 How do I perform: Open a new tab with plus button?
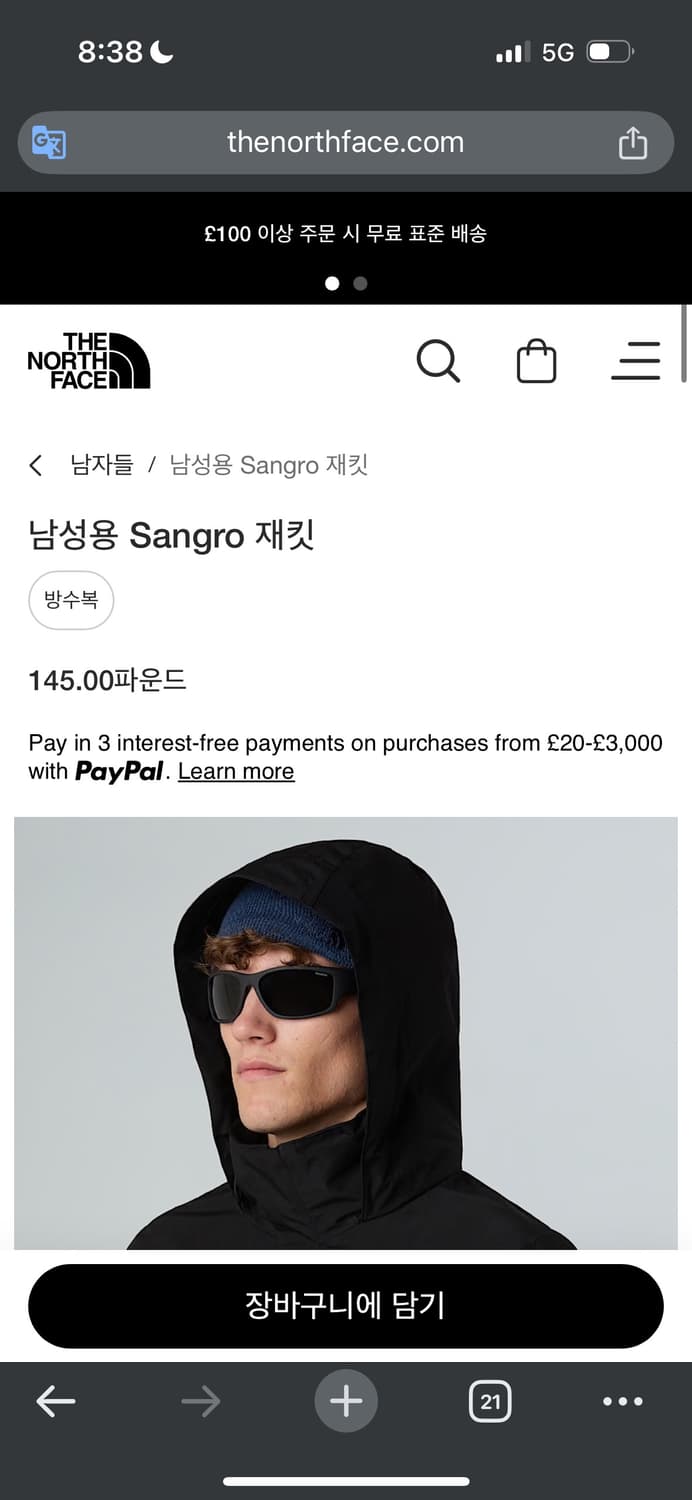pyautogui.click(x=346, y=1401)
